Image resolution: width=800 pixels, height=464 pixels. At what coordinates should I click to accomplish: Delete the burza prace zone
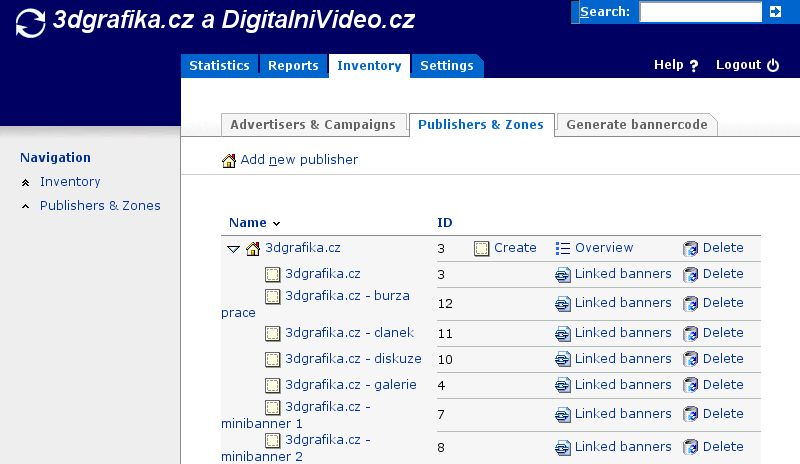pos(723,303)
